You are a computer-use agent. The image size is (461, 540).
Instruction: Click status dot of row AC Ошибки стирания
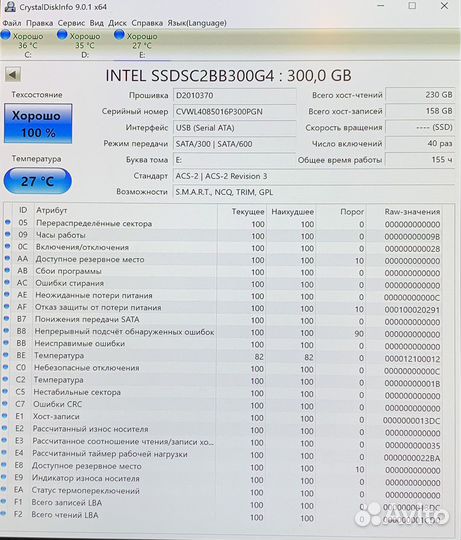click(7, 282)
